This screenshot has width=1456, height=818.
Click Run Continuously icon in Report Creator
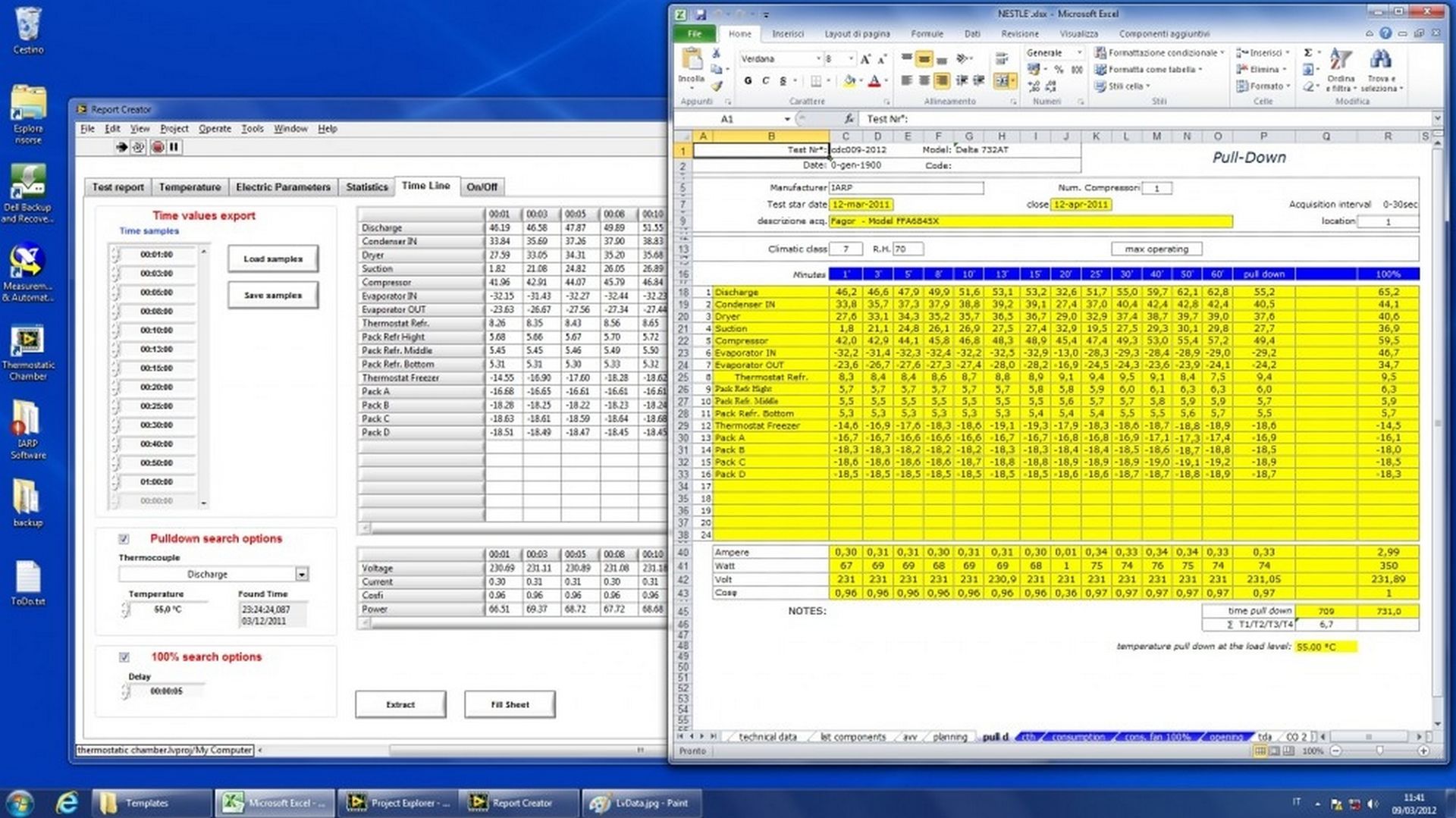(138, 147)
